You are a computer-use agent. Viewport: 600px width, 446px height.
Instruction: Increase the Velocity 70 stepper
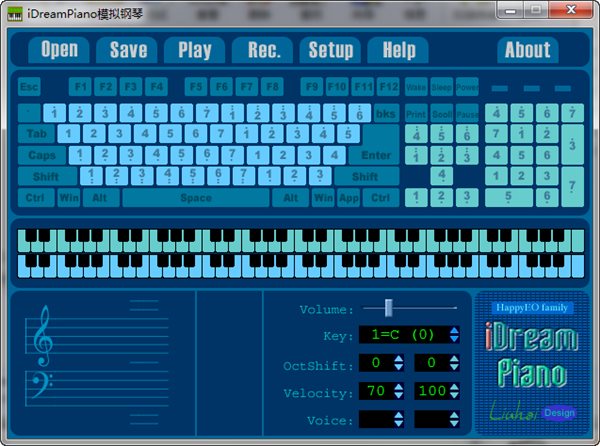tap(398, 387)
